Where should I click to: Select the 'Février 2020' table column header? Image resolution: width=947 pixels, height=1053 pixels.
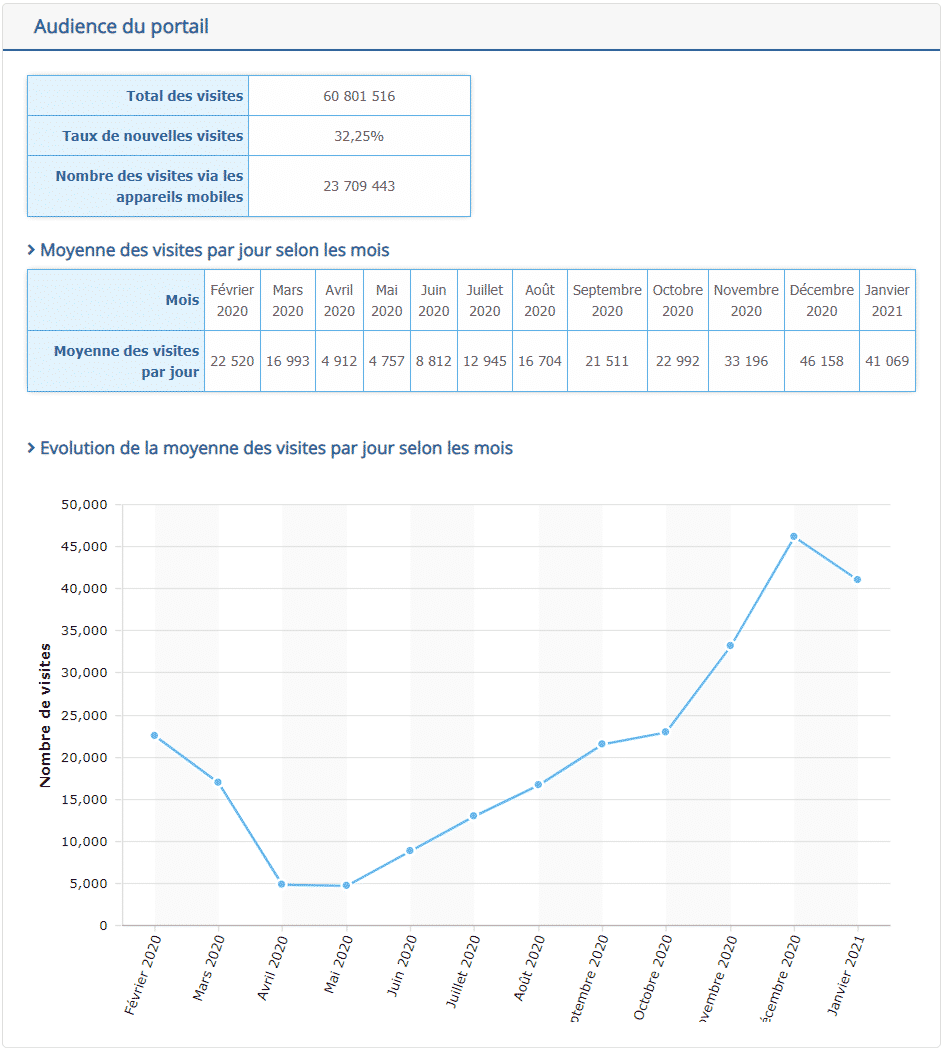click(232, 300)
